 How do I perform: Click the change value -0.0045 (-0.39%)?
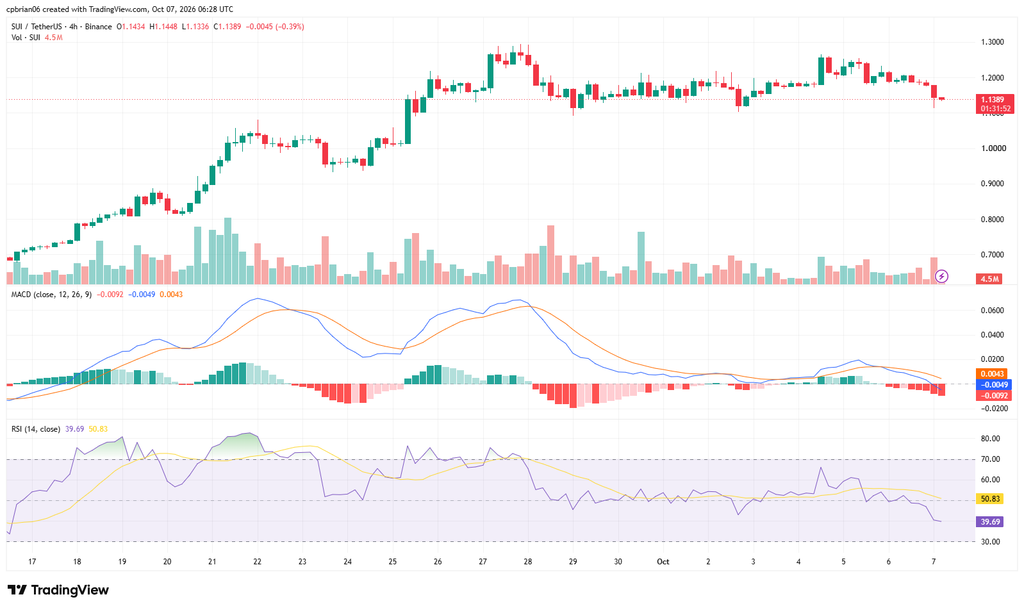click(x=275, y=27)
